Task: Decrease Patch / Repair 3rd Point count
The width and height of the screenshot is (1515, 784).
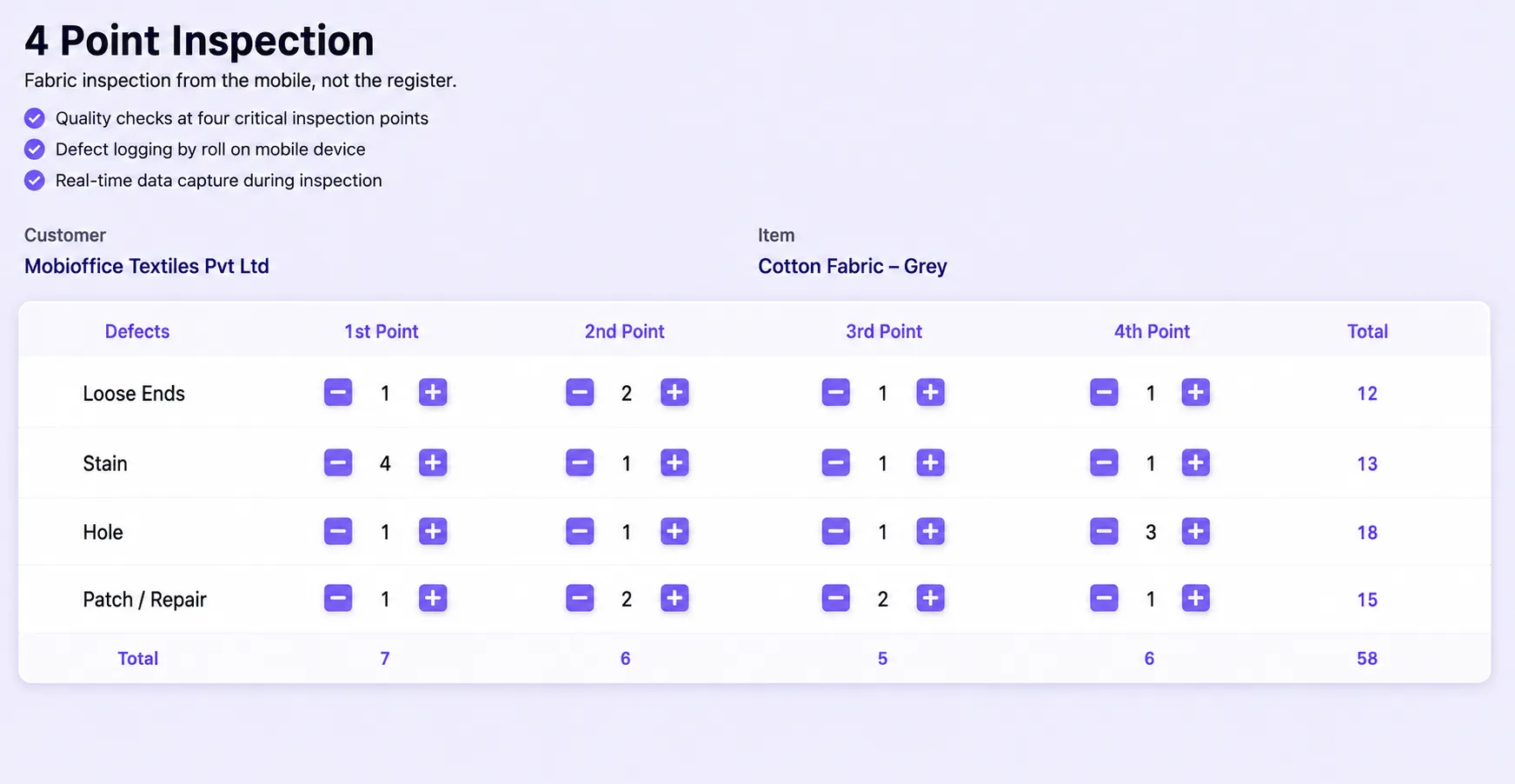Action: (836, 599)
